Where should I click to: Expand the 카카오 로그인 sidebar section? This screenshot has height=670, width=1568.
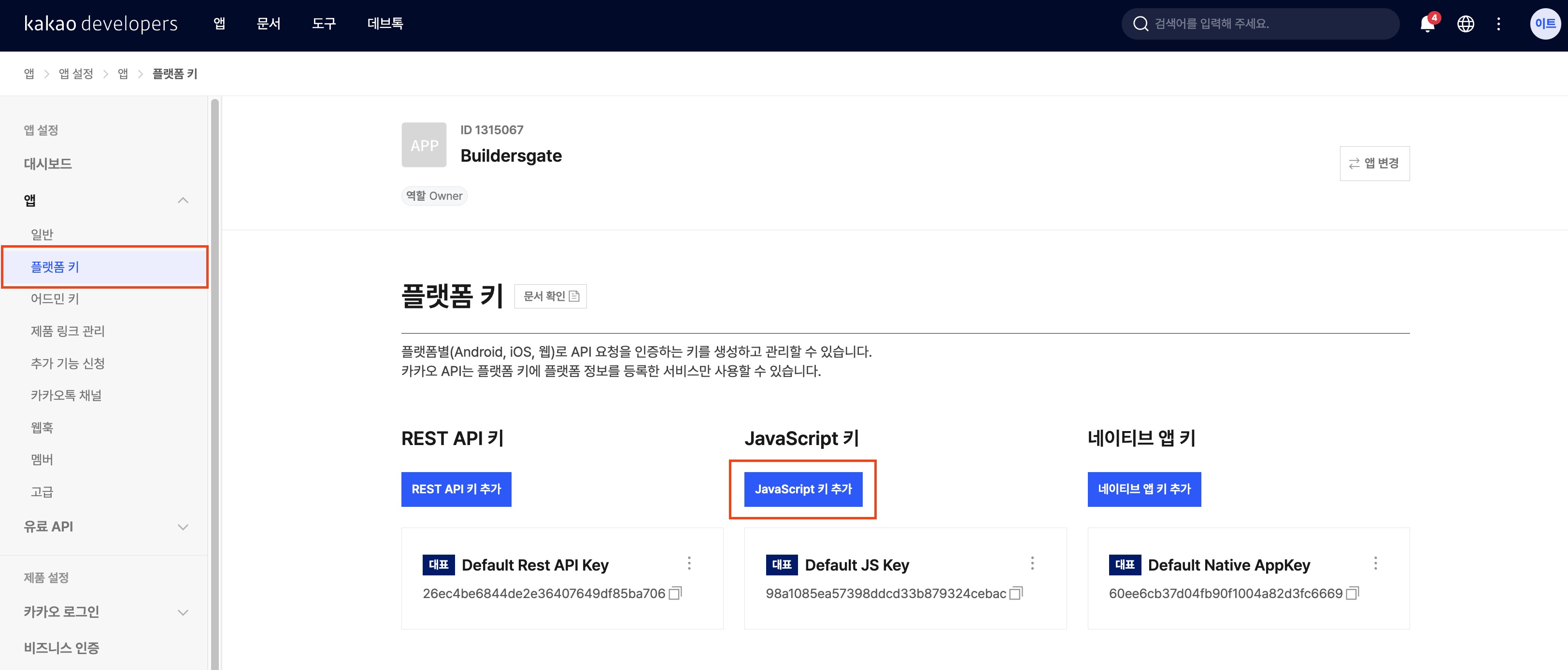tap(183, 612)
